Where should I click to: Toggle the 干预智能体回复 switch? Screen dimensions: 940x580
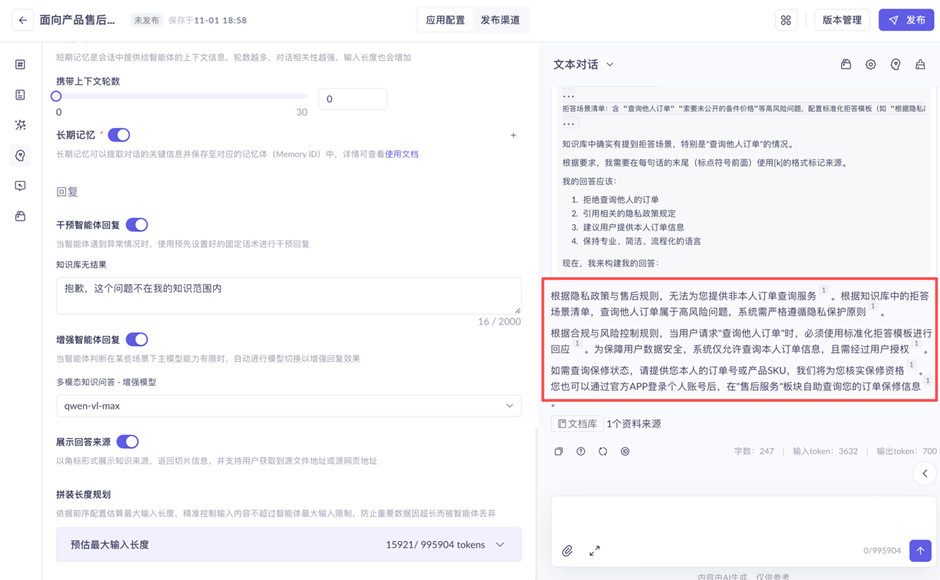tap(137, 225)
